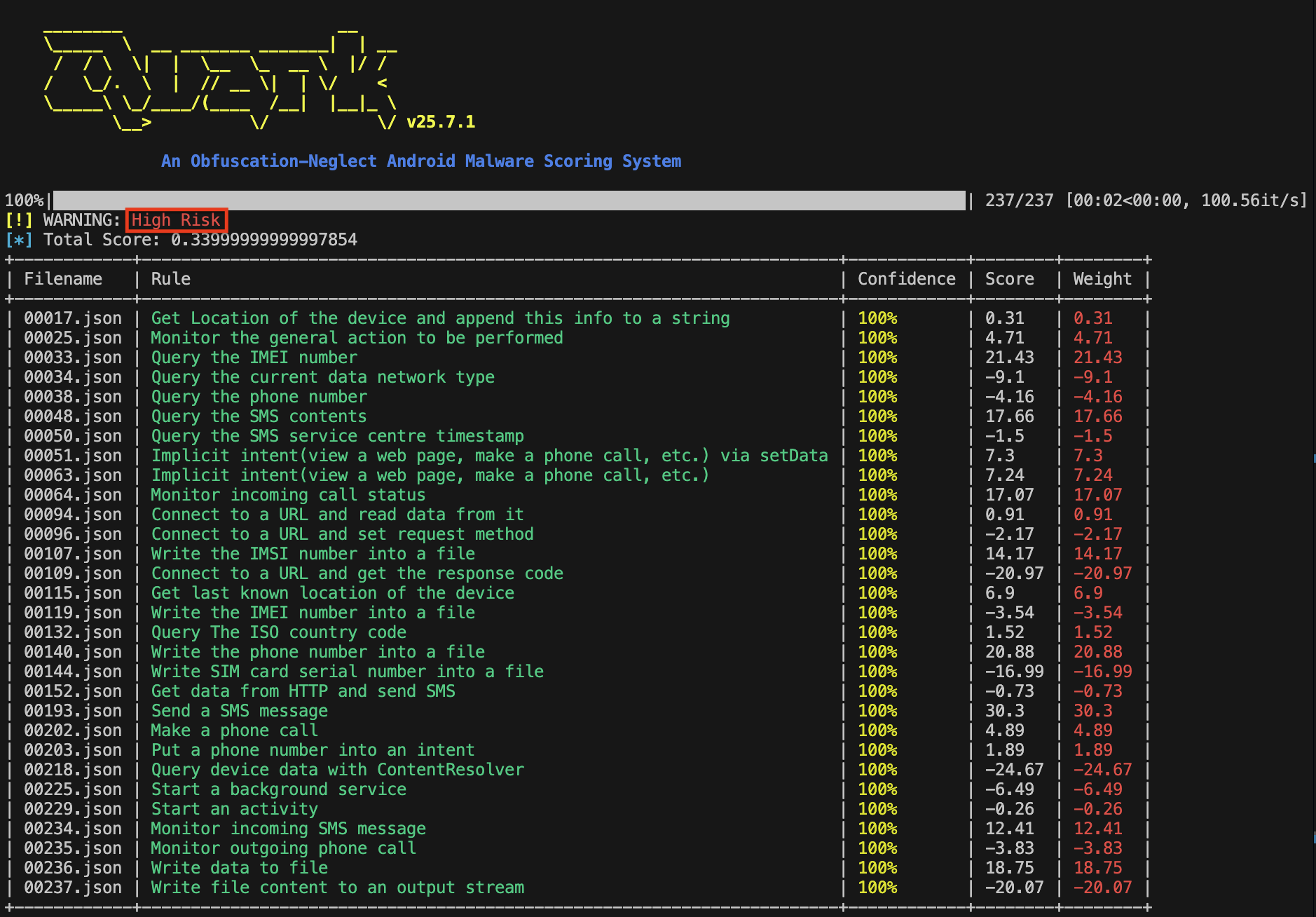The width and height of the screenshot is (1316, 917).
Task: Click rule 'Monitor the general action to be performed'
Action: click(x=357, y=338)
